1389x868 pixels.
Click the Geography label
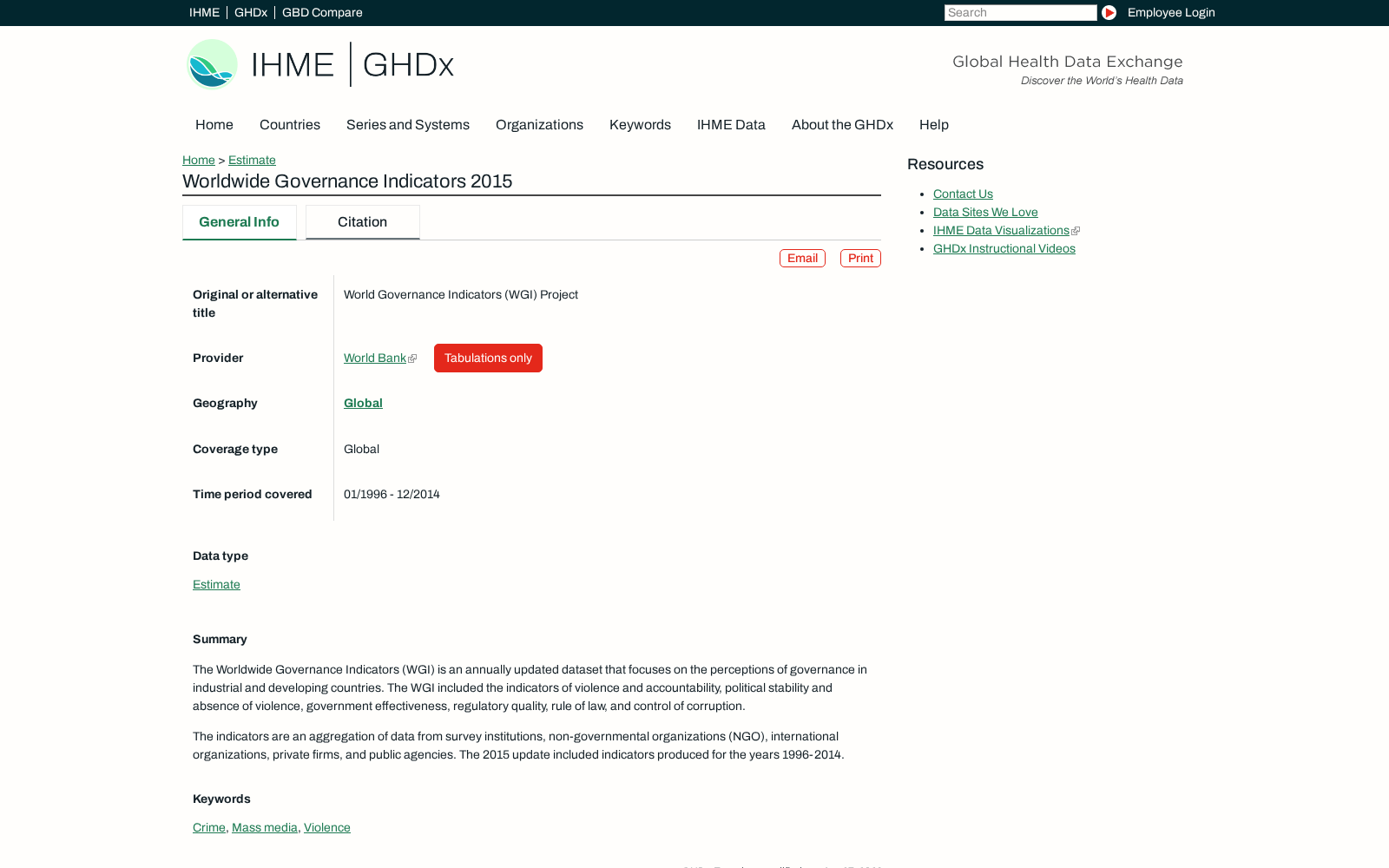pos(225,404)
